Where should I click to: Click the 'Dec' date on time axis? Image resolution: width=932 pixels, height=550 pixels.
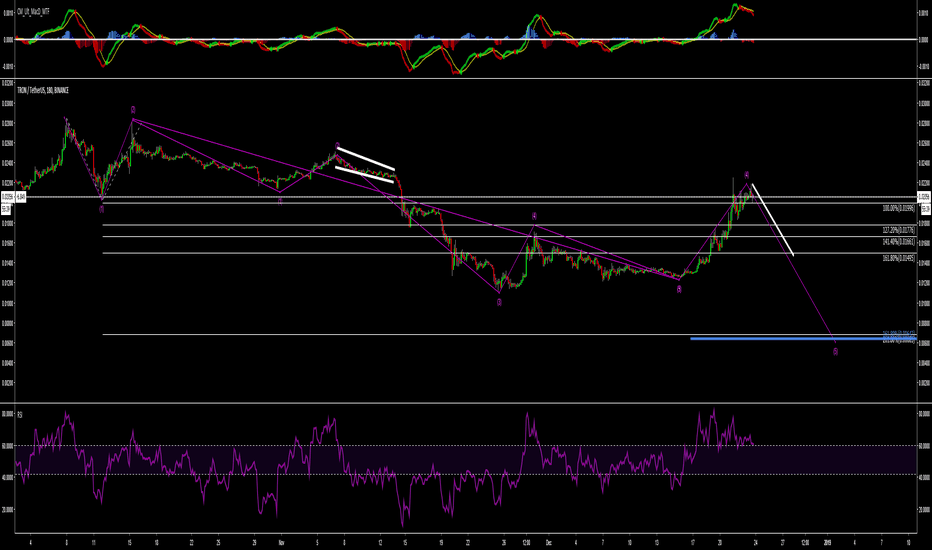pos(549,542)
